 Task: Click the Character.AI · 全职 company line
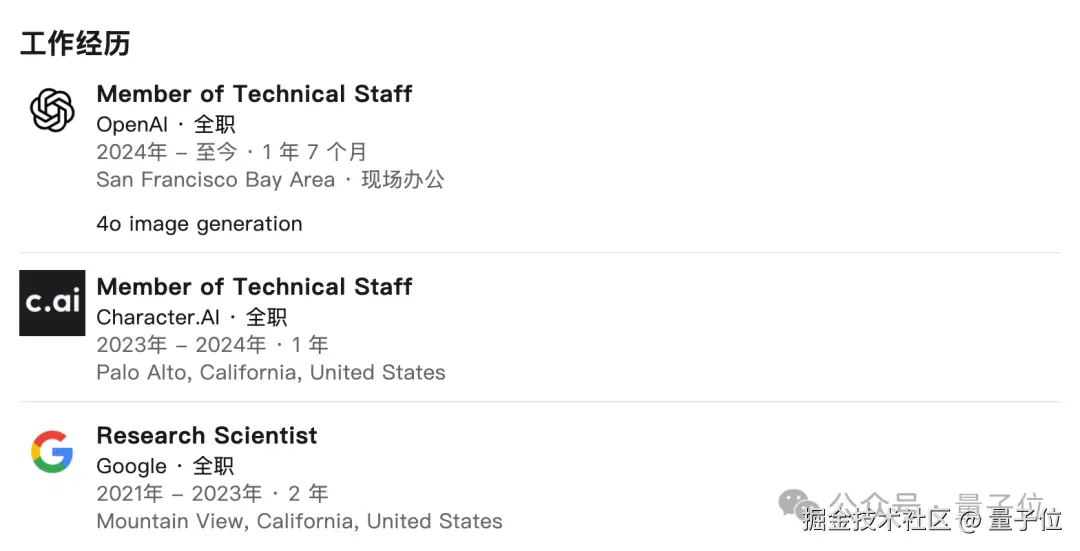click(192, 317)
